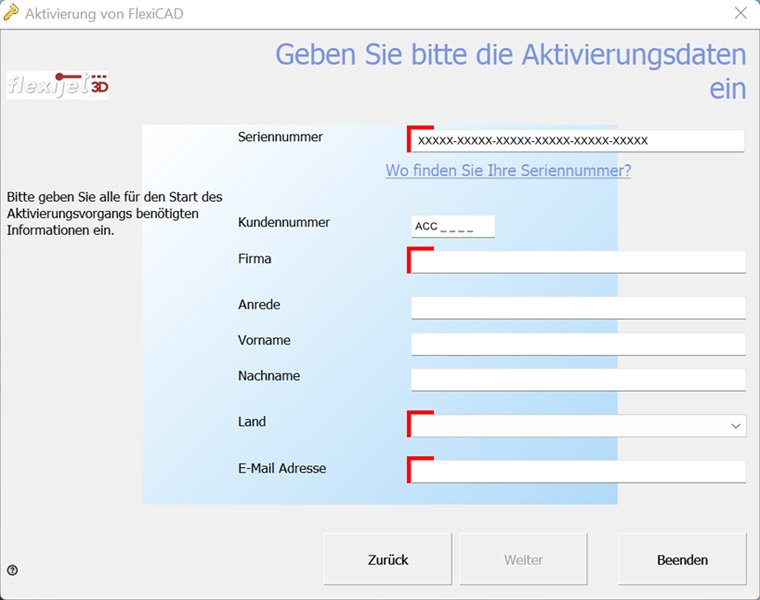Click the Nachname text box

pyautogui.click(x=578, y=379)
